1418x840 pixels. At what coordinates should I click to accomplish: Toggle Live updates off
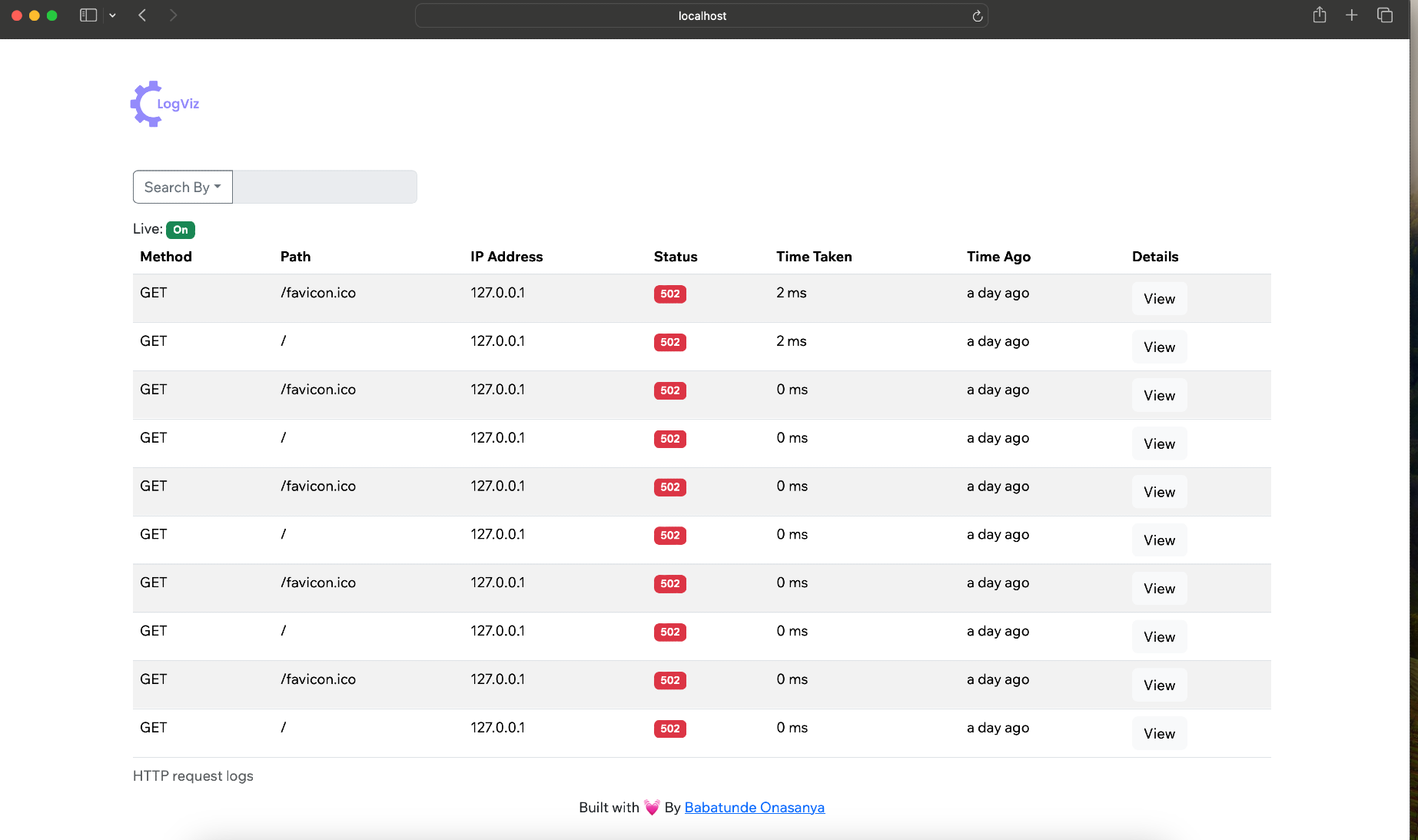pyautogui.click(x=181, y=230)
